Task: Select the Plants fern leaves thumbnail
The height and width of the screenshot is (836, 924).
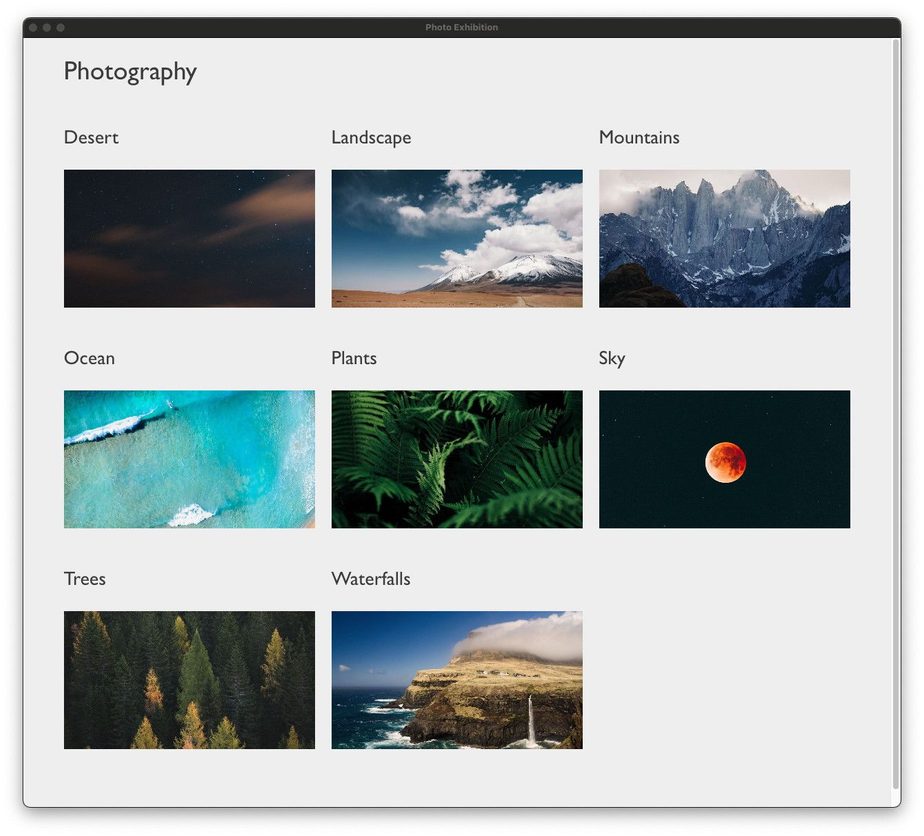Action: click(x=457, y=459)
